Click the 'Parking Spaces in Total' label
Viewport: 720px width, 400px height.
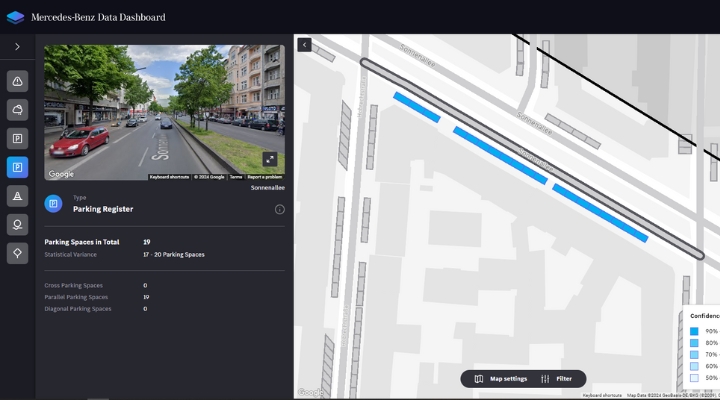tap(82, 242)
